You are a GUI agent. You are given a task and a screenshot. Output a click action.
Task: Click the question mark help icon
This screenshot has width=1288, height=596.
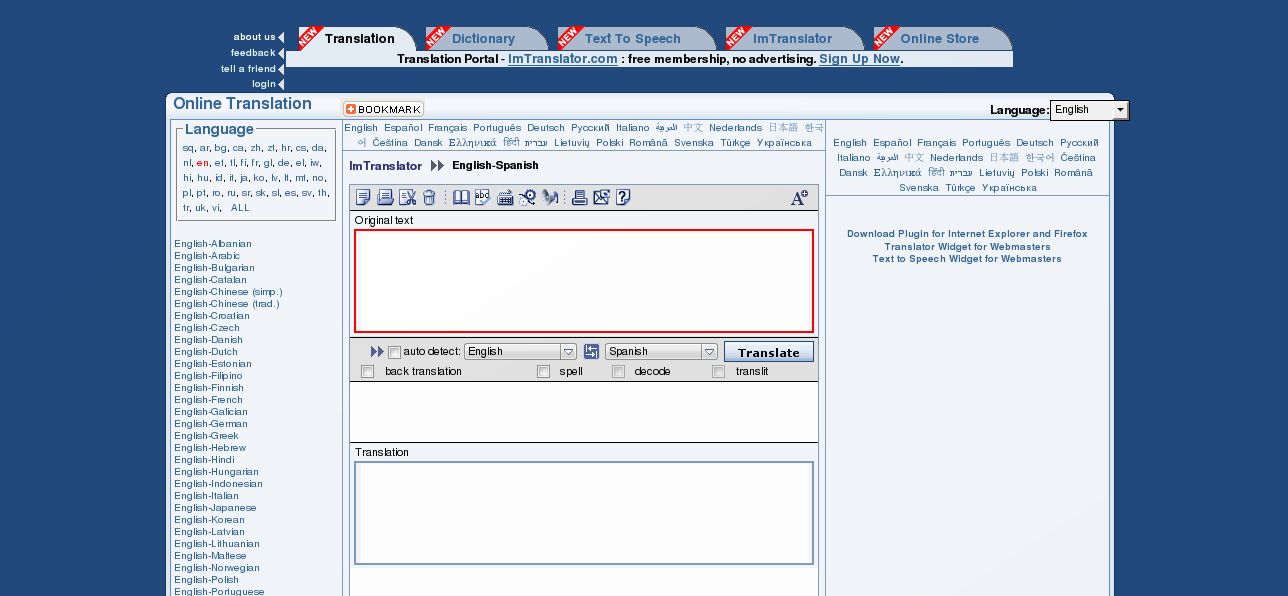[x=623, y=198]
